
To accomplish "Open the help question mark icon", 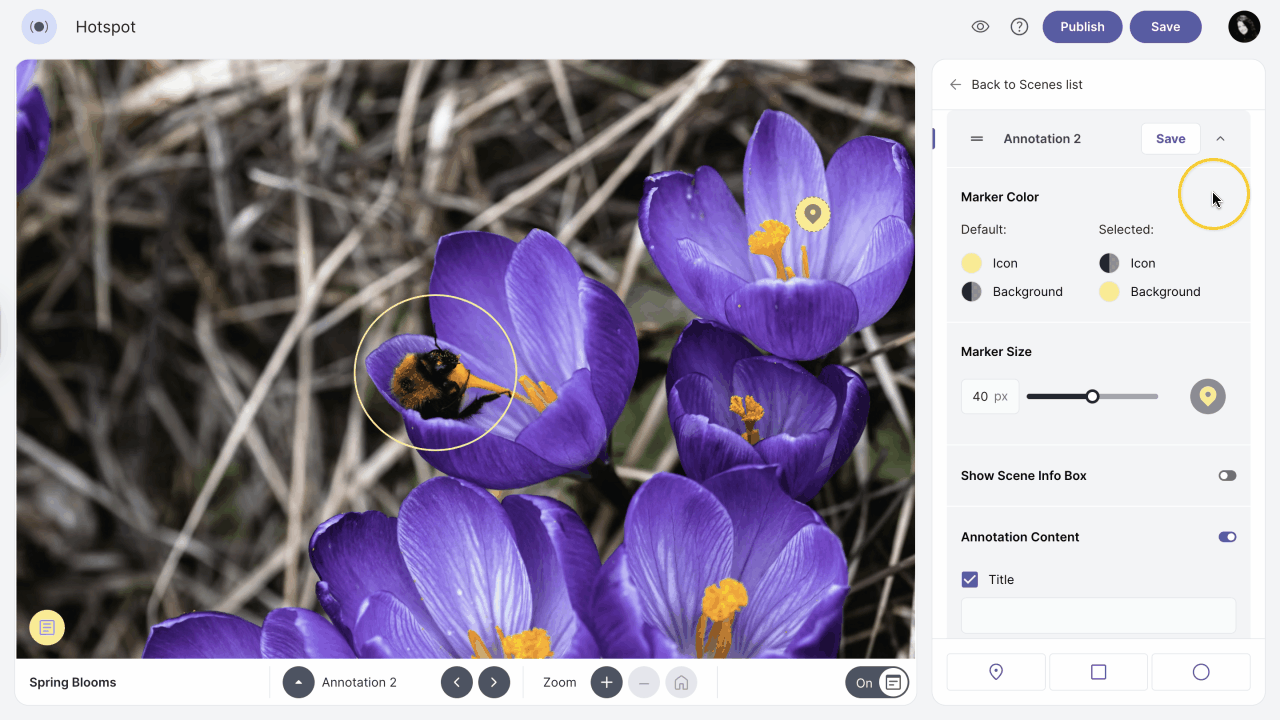I will [x=1019, y=27].
